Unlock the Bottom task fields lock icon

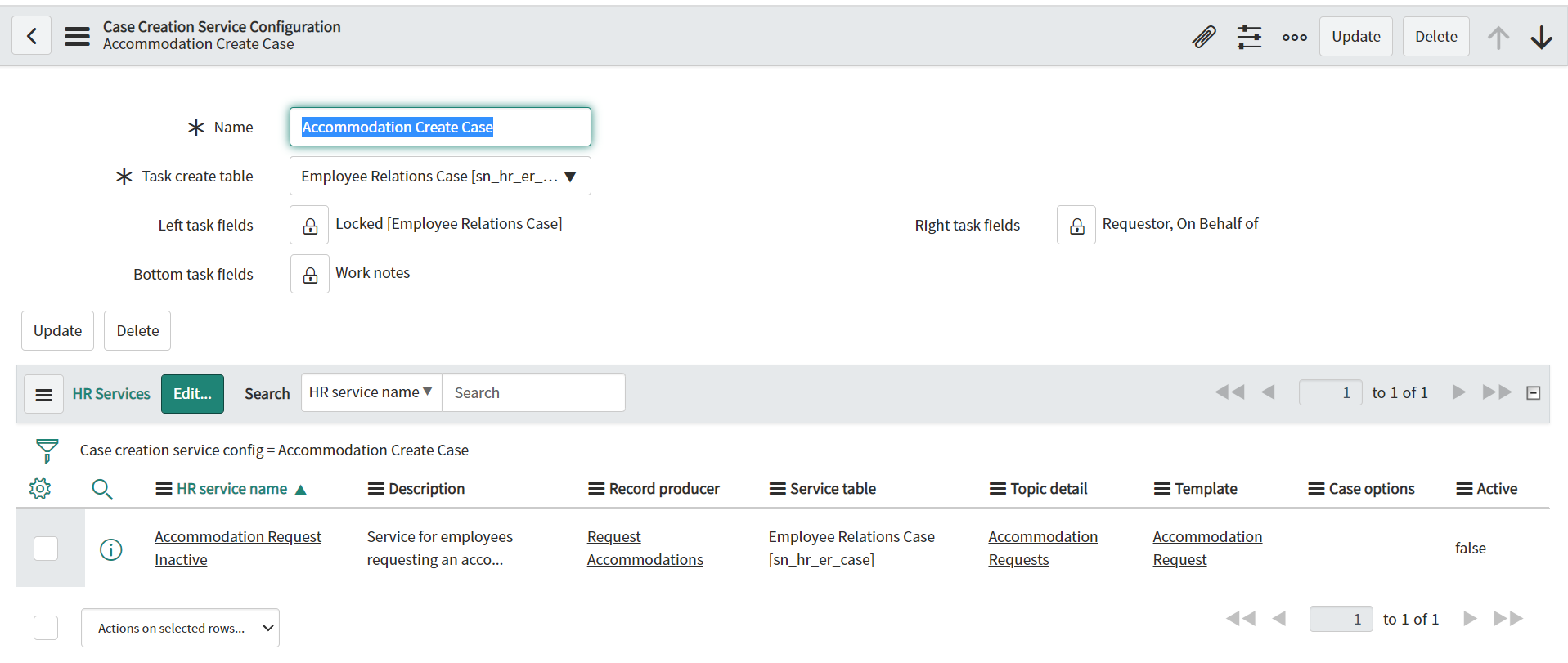pos(310,274)
